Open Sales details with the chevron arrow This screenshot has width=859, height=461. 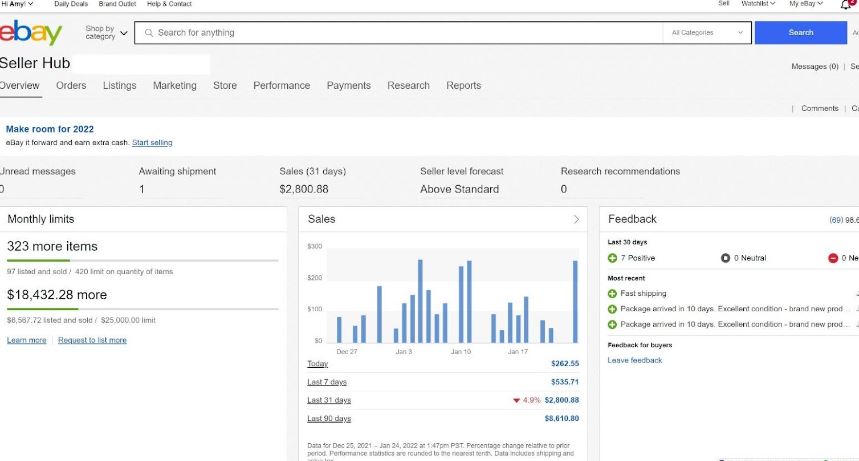click(576, 219)
